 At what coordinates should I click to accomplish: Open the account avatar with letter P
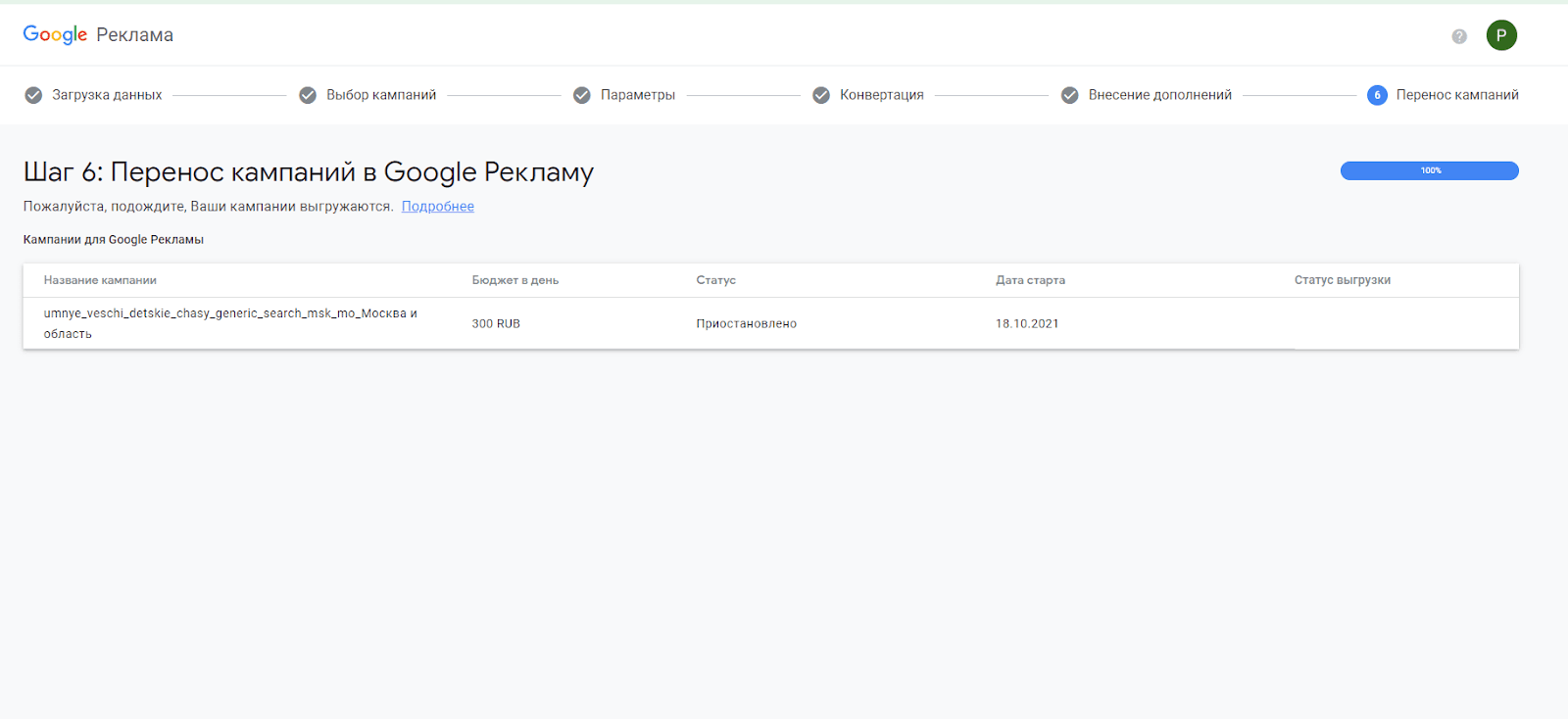(x=1501, y=35)
